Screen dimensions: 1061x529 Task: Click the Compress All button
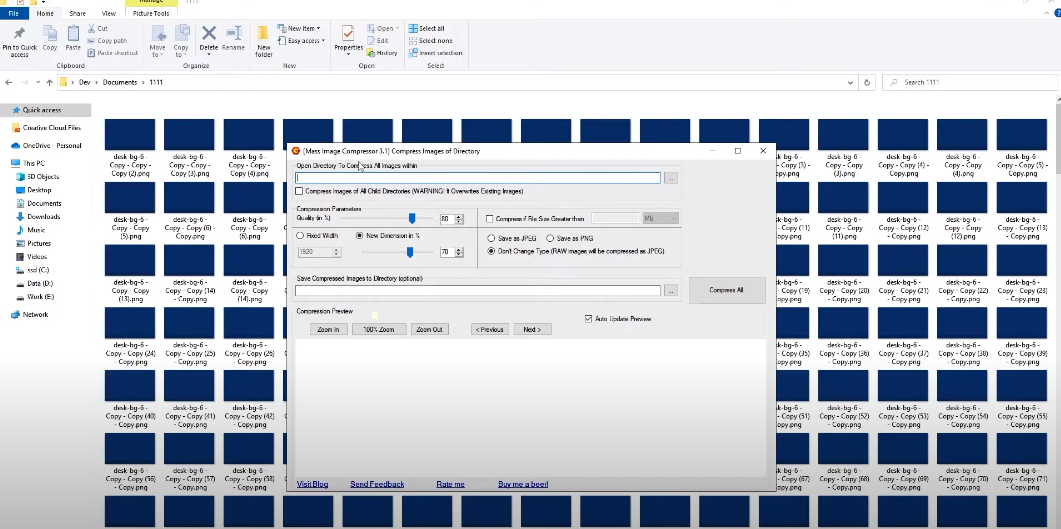click(x=727, y=290)
